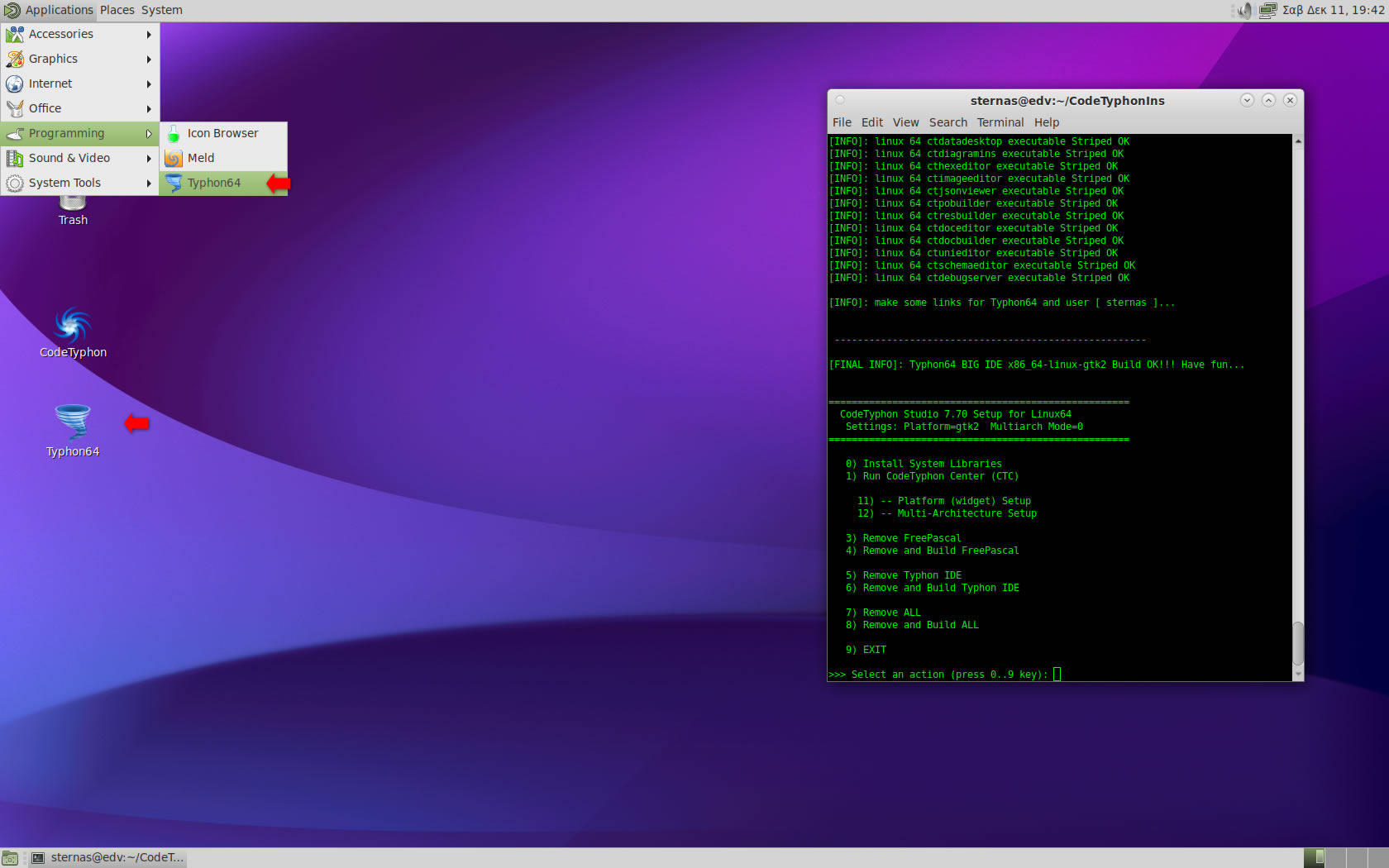This screenshot has height=868, width=1389.
Task: Click the System Tools gear icon
Action: pyautogui.click(x=15, y=183)
